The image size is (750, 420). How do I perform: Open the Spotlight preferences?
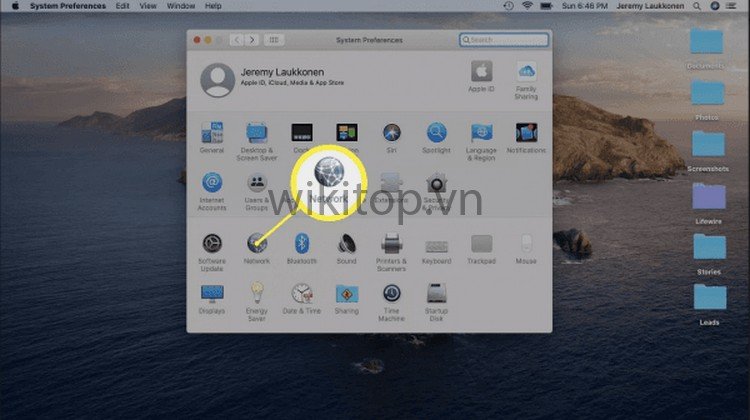click(x=436, y=133)
